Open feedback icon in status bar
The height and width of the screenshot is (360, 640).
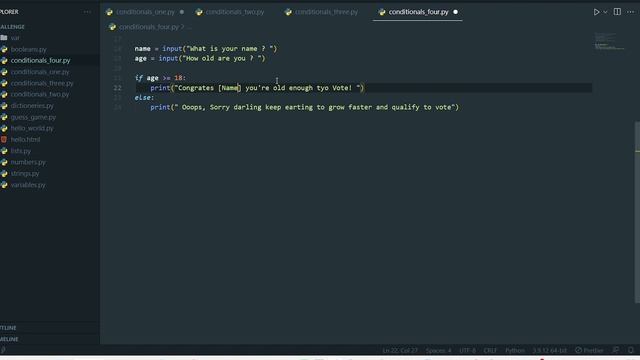pyautogui.click(x=616, y=350)
